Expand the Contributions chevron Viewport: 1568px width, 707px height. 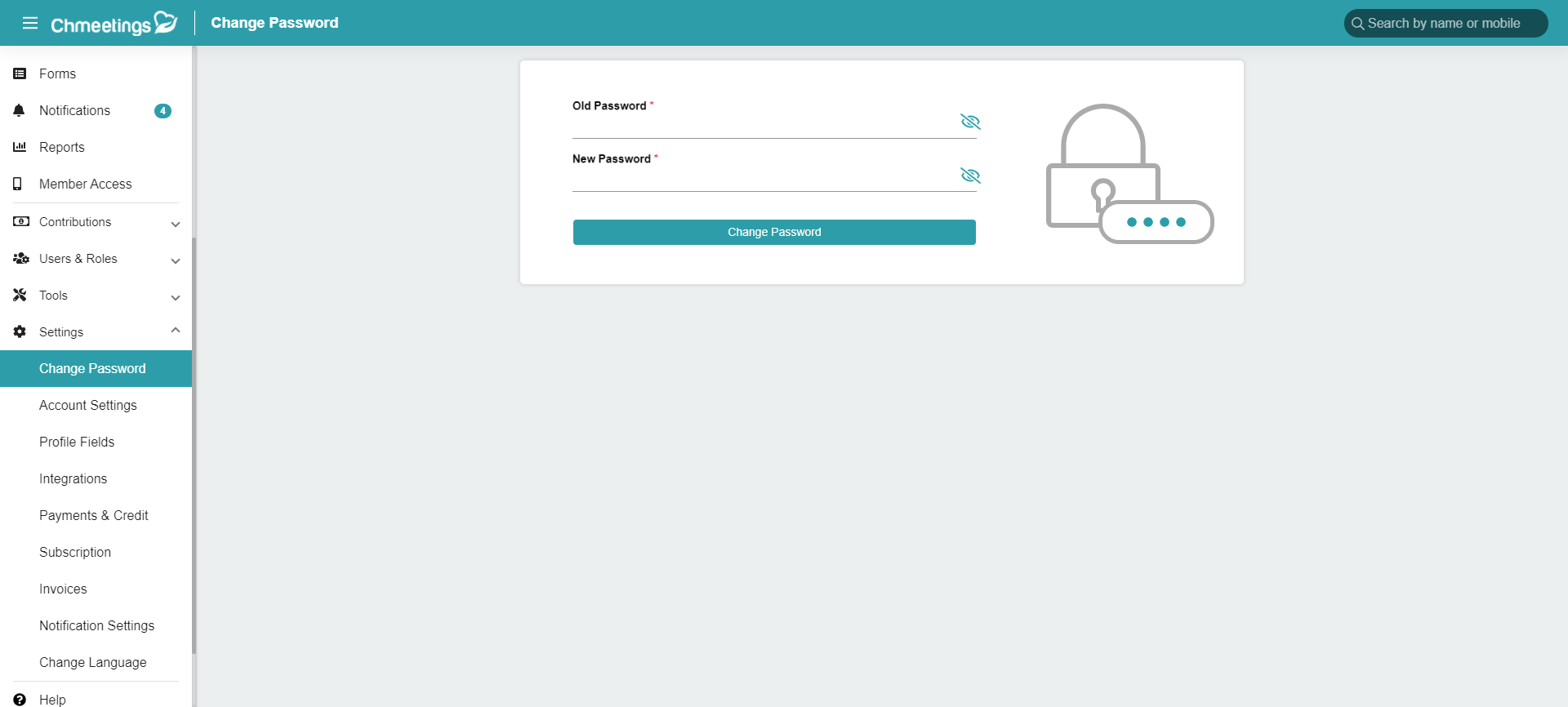coord(175,224)
